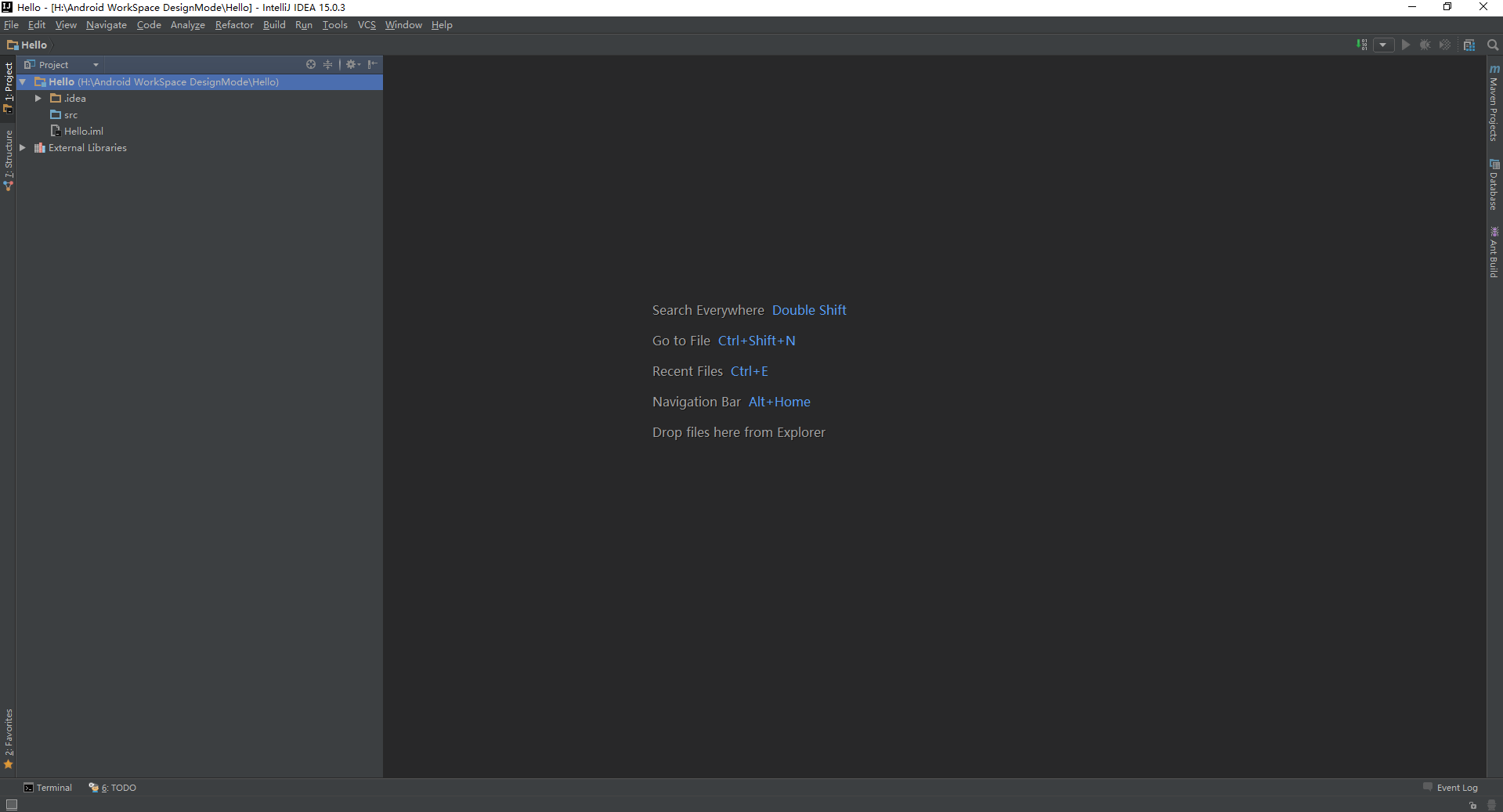Open Maven Projects side panel
This screenshot has height=812, width=1503.
(1494, 103)
